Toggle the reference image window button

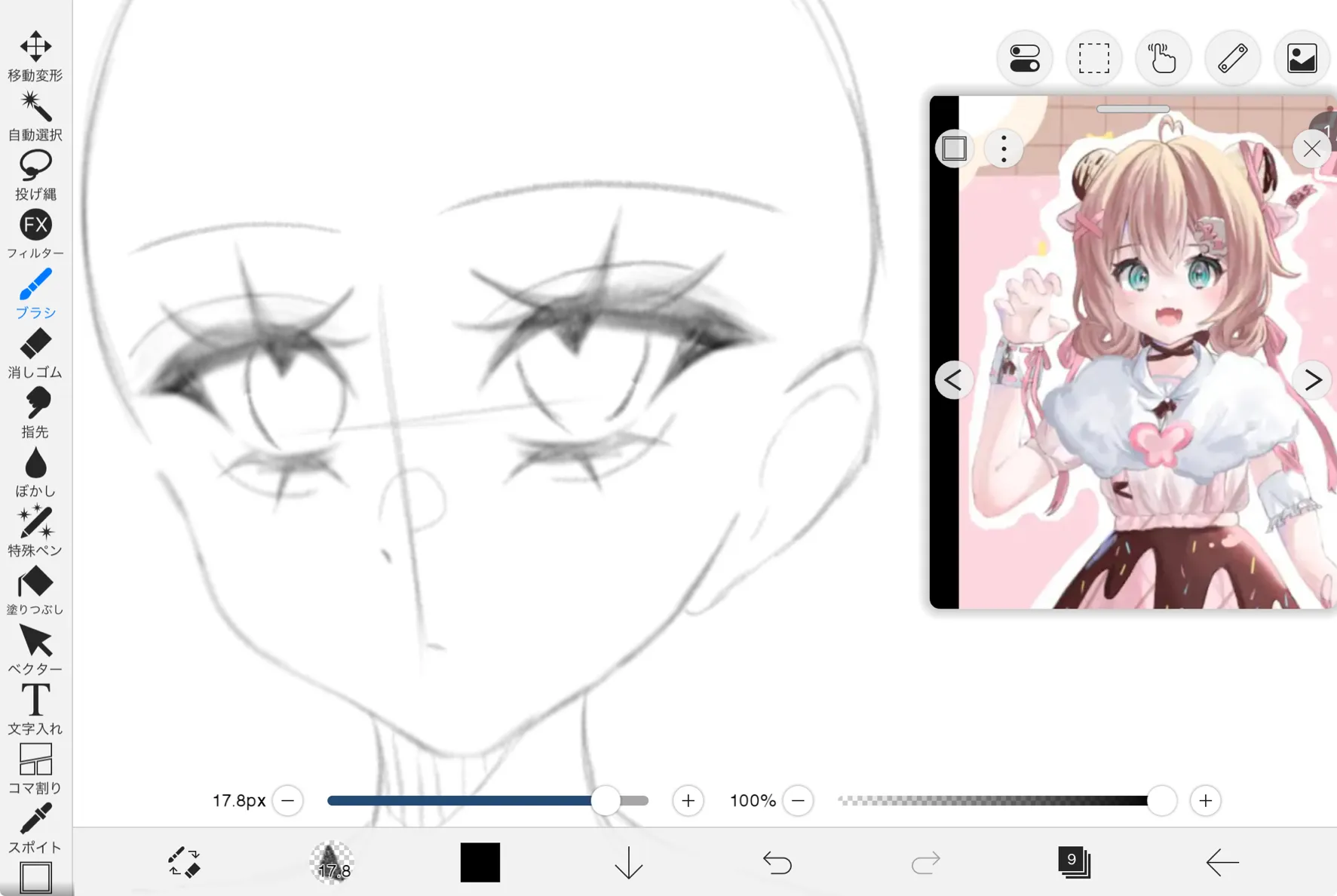click(x=1302, y=58)
